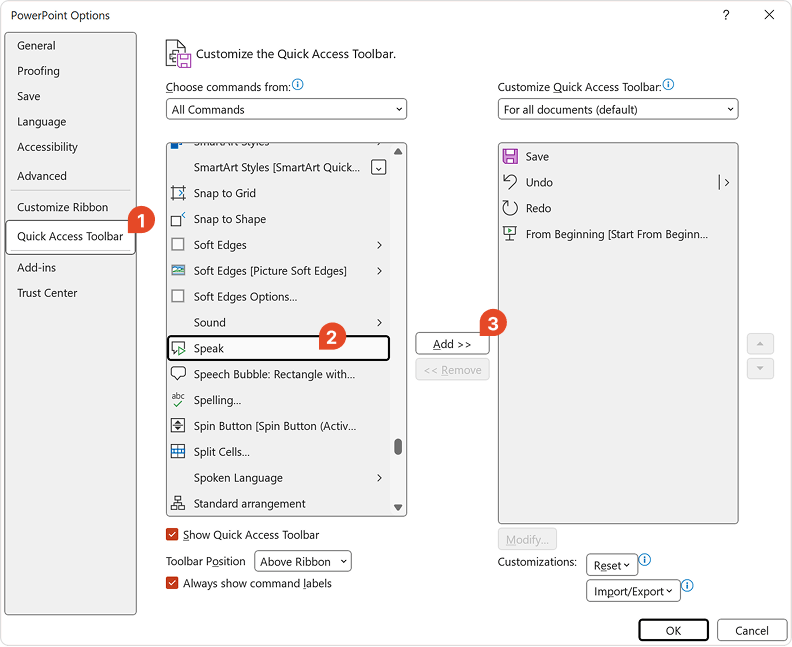Click the Modify... button
The width and height of the screenshot is (792, 647).
tap(527, 539)
